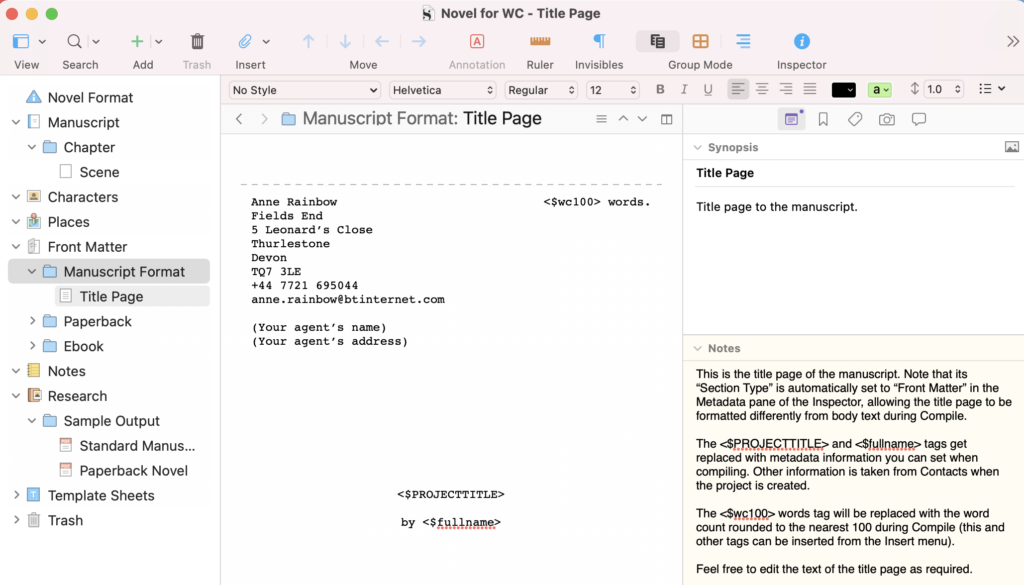Open the No Style dropdown
The width and height of the screenshot is (1024, 585).
pos(304,90)
